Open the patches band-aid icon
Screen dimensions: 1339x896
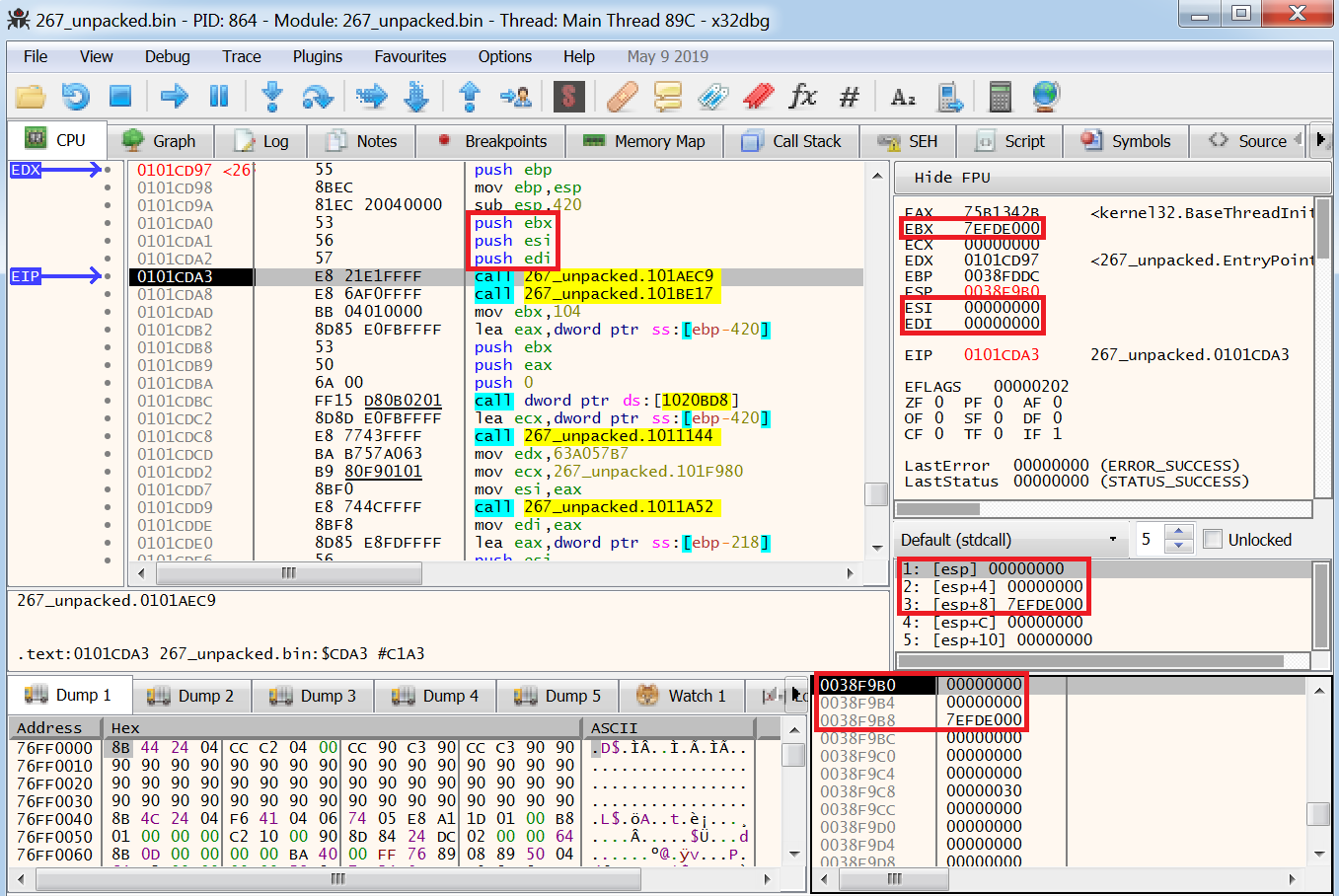click(623, 97)
